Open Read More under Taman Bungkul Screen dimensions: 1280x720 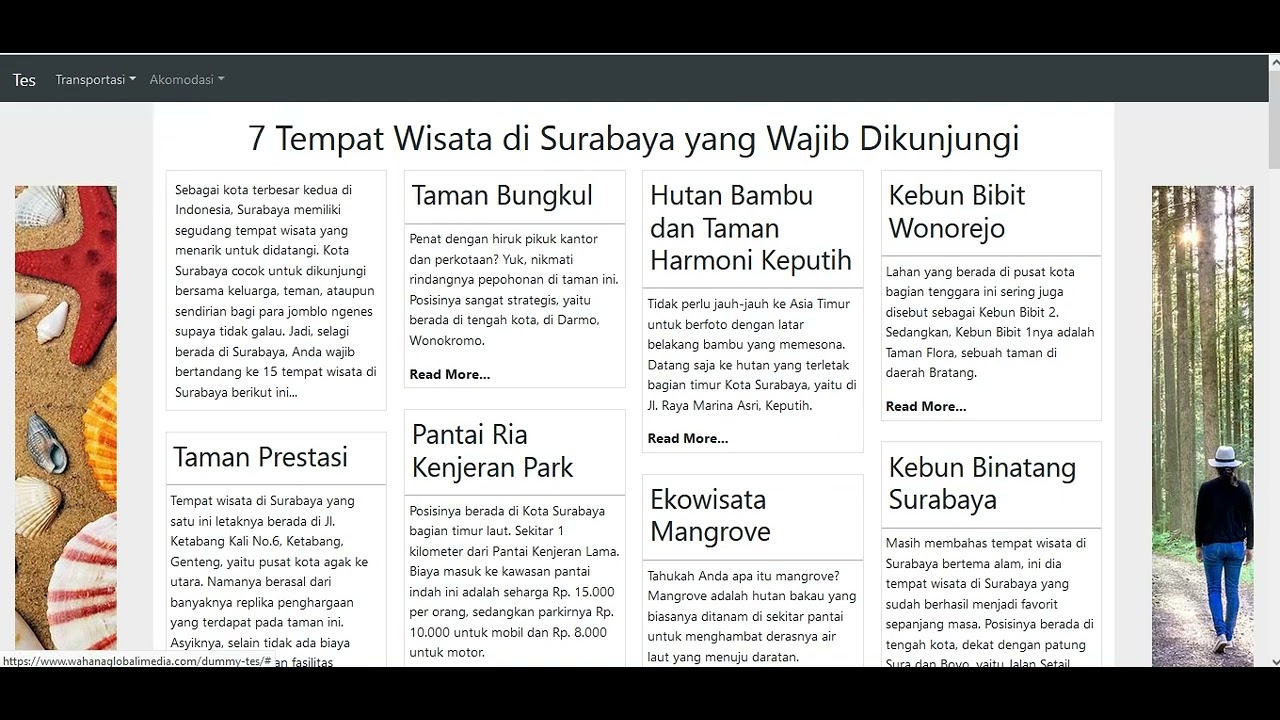[450, 374]
